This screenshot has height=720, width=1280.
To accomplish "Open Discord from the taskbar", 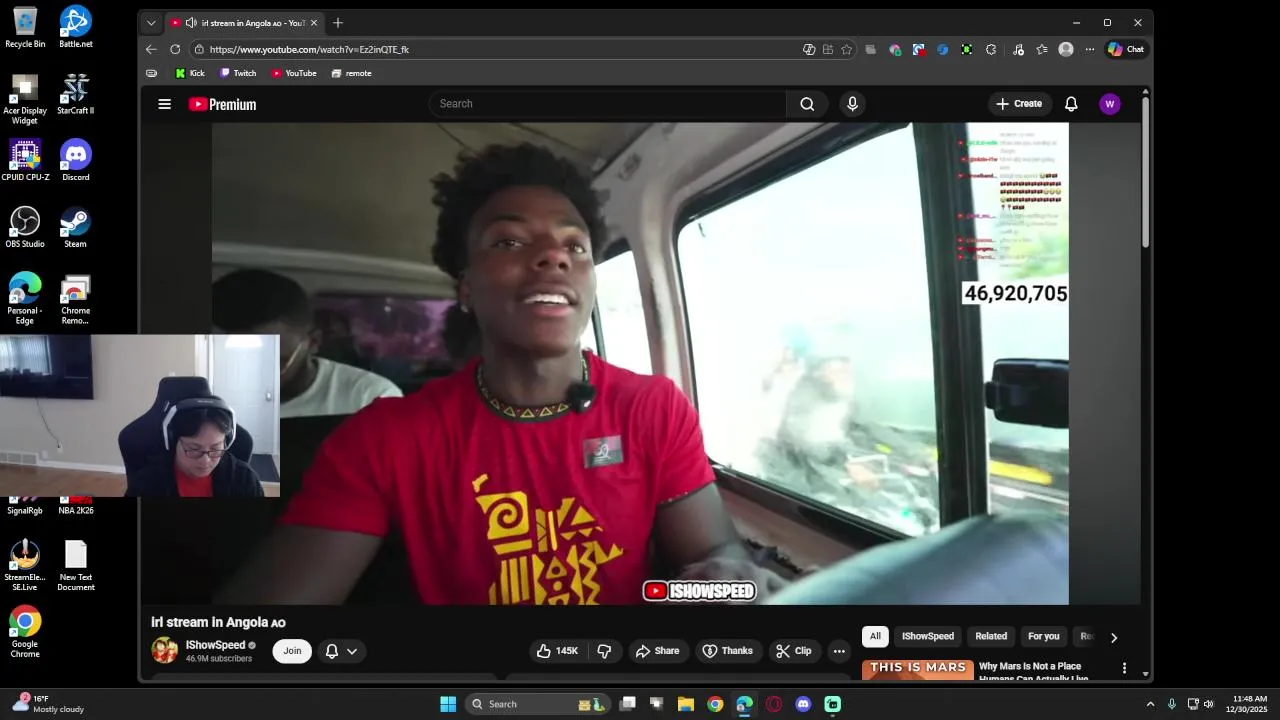I will (x=803, y=704).
